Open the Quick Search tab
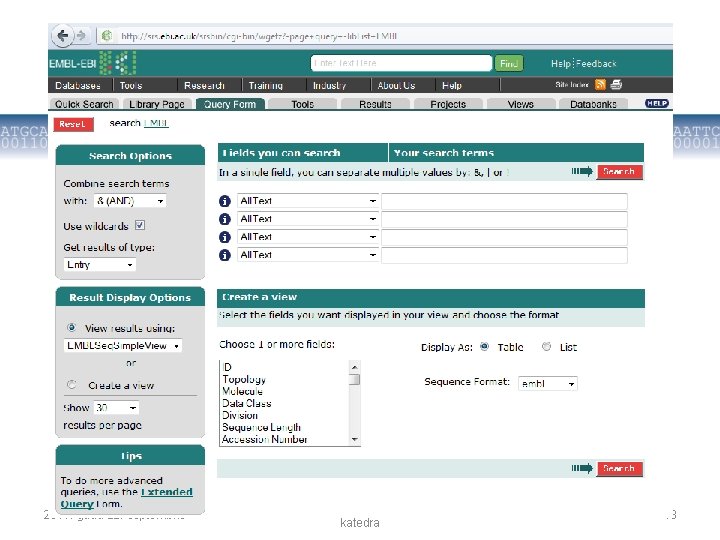720x540 pixels. (x=84, y=104)
